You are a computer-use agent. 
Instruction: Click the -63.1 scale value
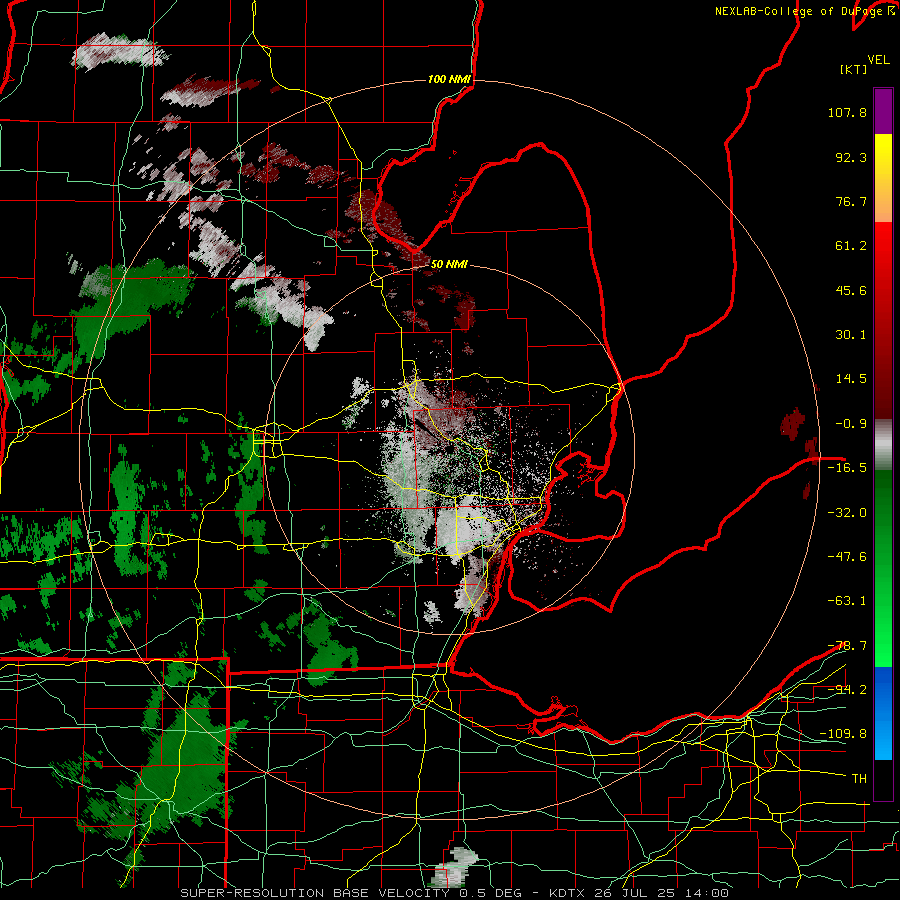[x=847, y=601]
